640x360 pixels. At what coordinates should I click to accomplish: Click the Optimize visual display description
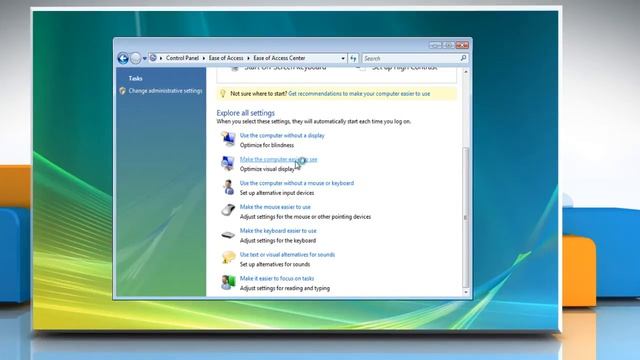pos(267,169)
